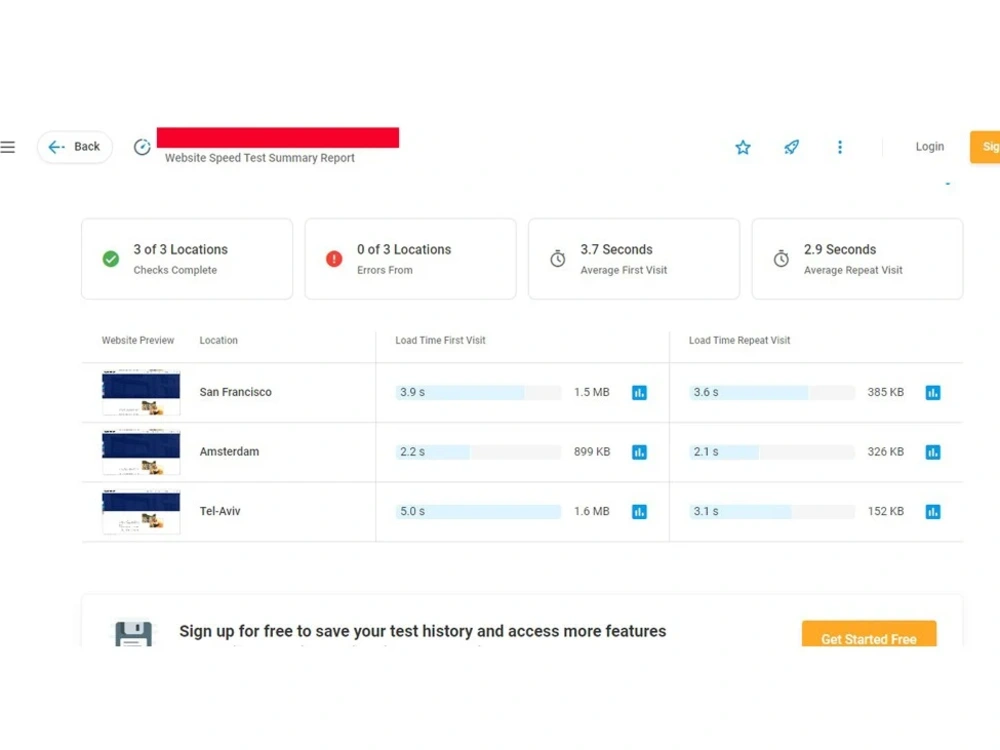Click the 152 KB size value
1000x750 pixels.
pyautogui.click(x=886, y=511)
